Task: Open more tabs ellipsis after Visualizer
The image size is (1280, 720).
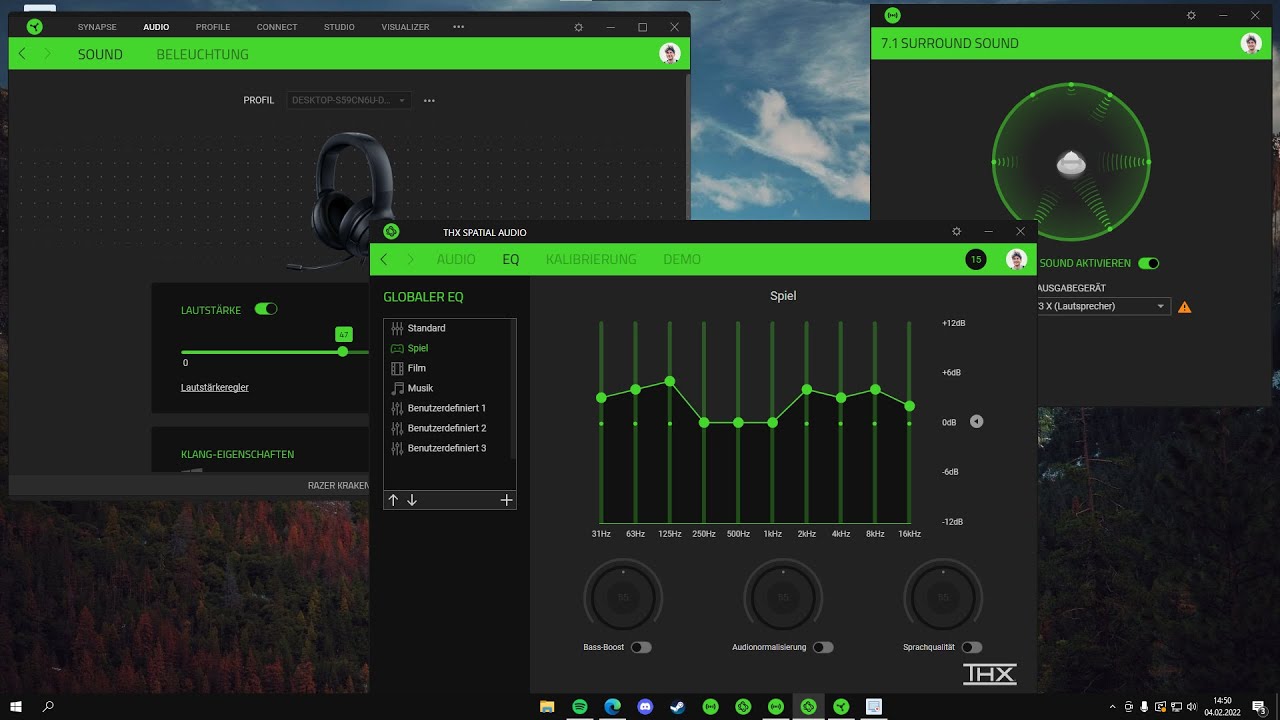Action: click(458, 27)
